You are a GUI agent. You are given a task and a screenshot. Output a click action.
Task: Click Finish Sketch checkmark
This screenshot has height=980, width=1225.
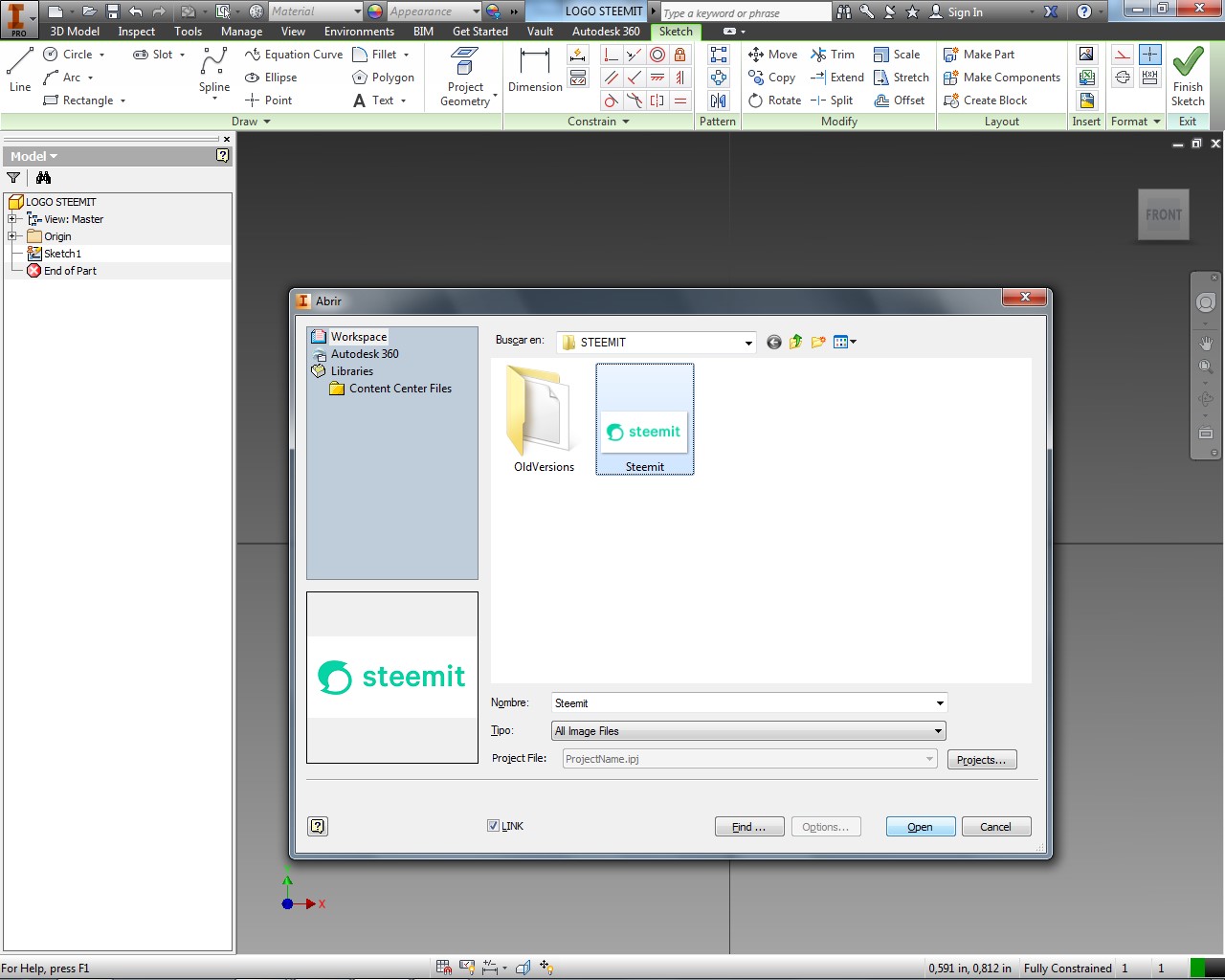coord(1188,77)
